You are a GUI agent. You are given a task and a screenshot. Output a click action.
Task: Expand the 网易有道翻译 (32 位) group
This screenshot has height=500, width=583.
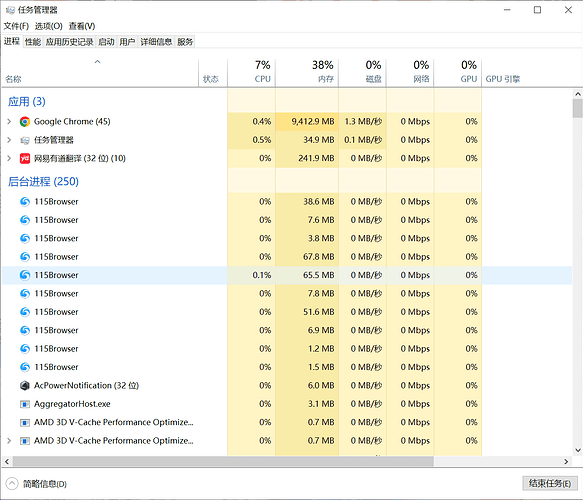[9, 158]
